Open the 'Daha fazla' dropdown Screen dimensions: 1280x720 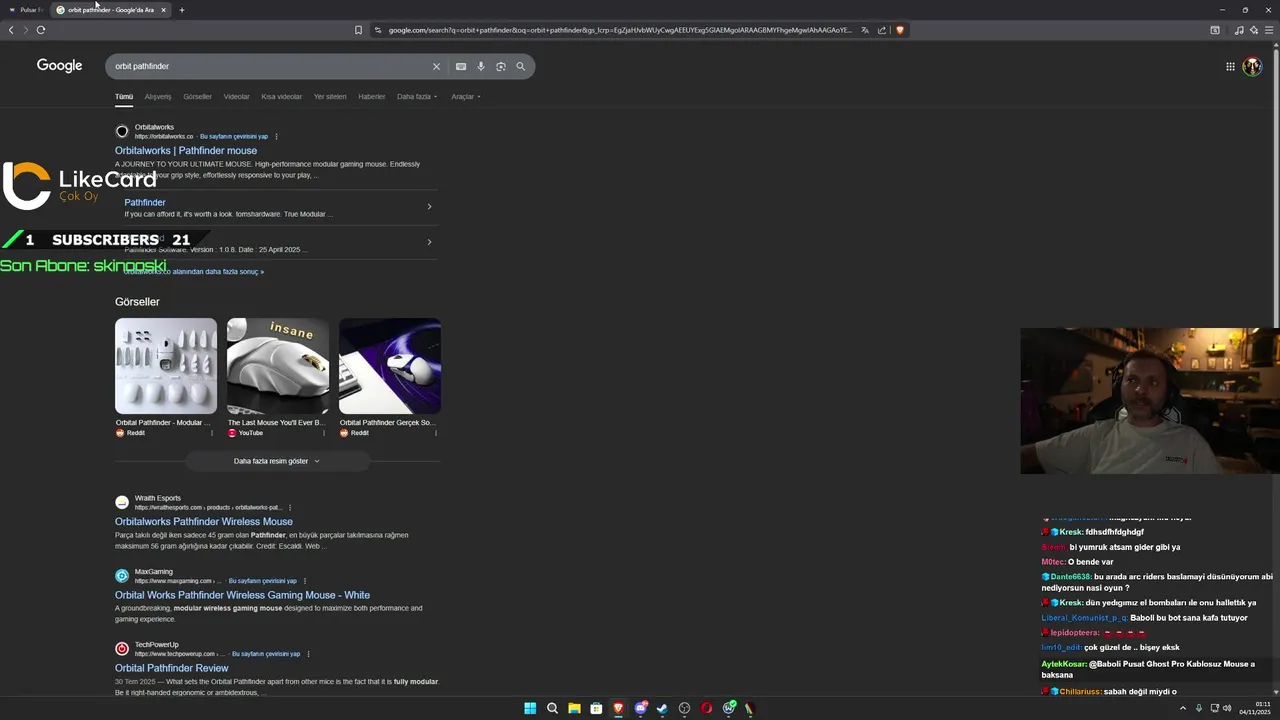417,97
